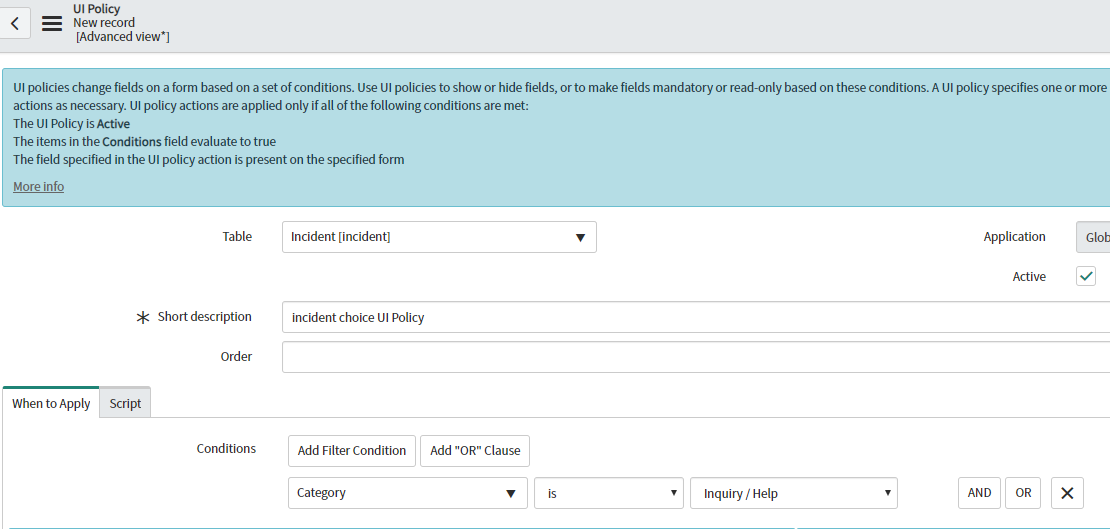This screenshot has width=1110, height=529.
Task: Switch to the Script tab
Action: pos(125,404)
